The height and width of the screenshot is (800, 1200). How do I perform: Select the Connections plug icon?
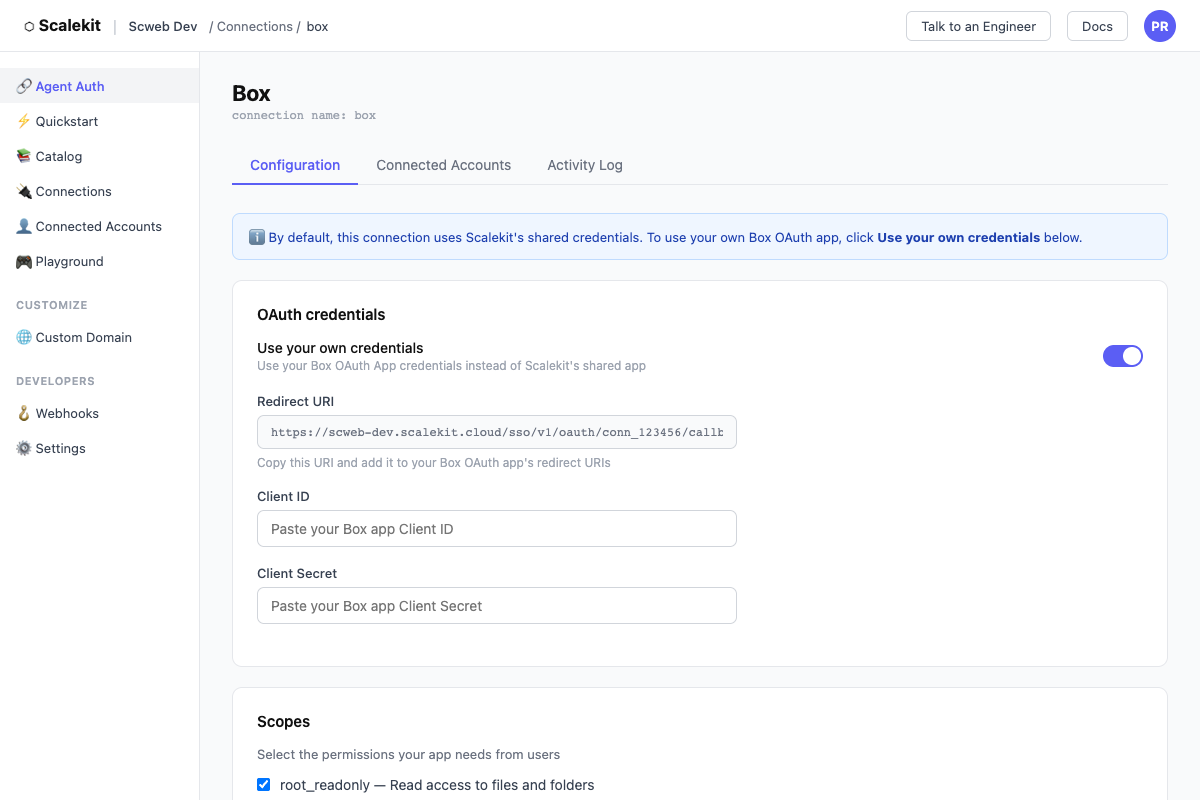(24, 191)
